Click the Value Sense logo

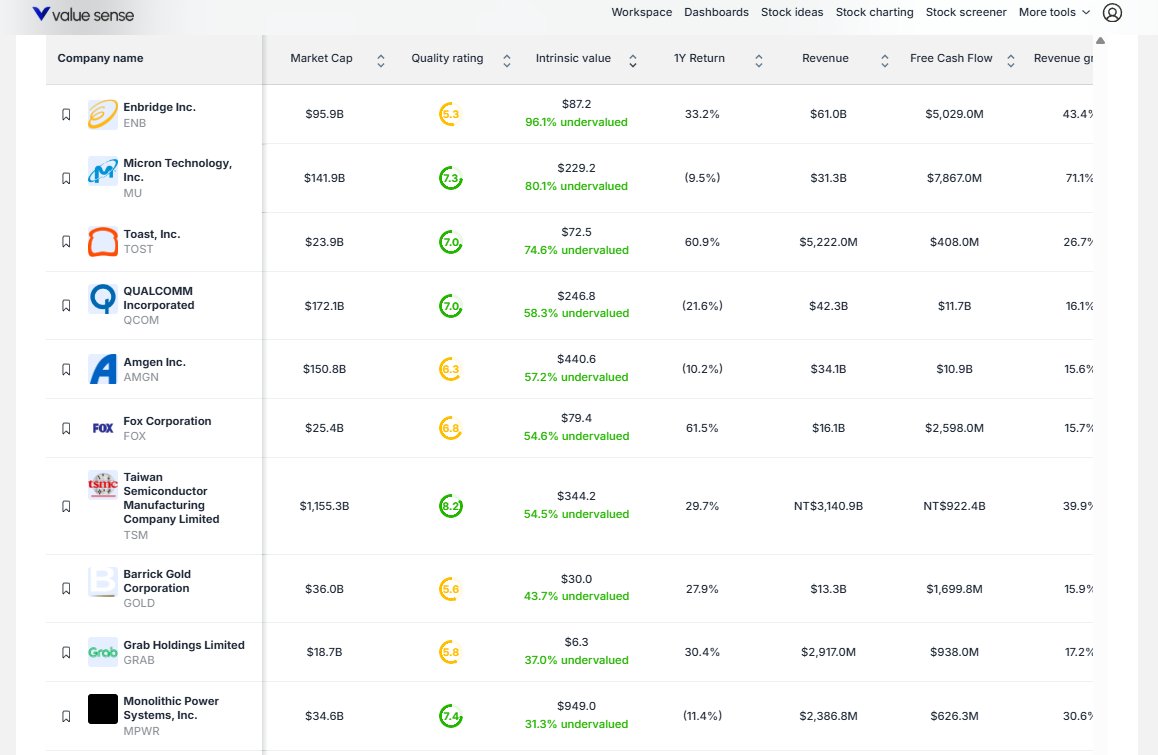click(83, 14)
